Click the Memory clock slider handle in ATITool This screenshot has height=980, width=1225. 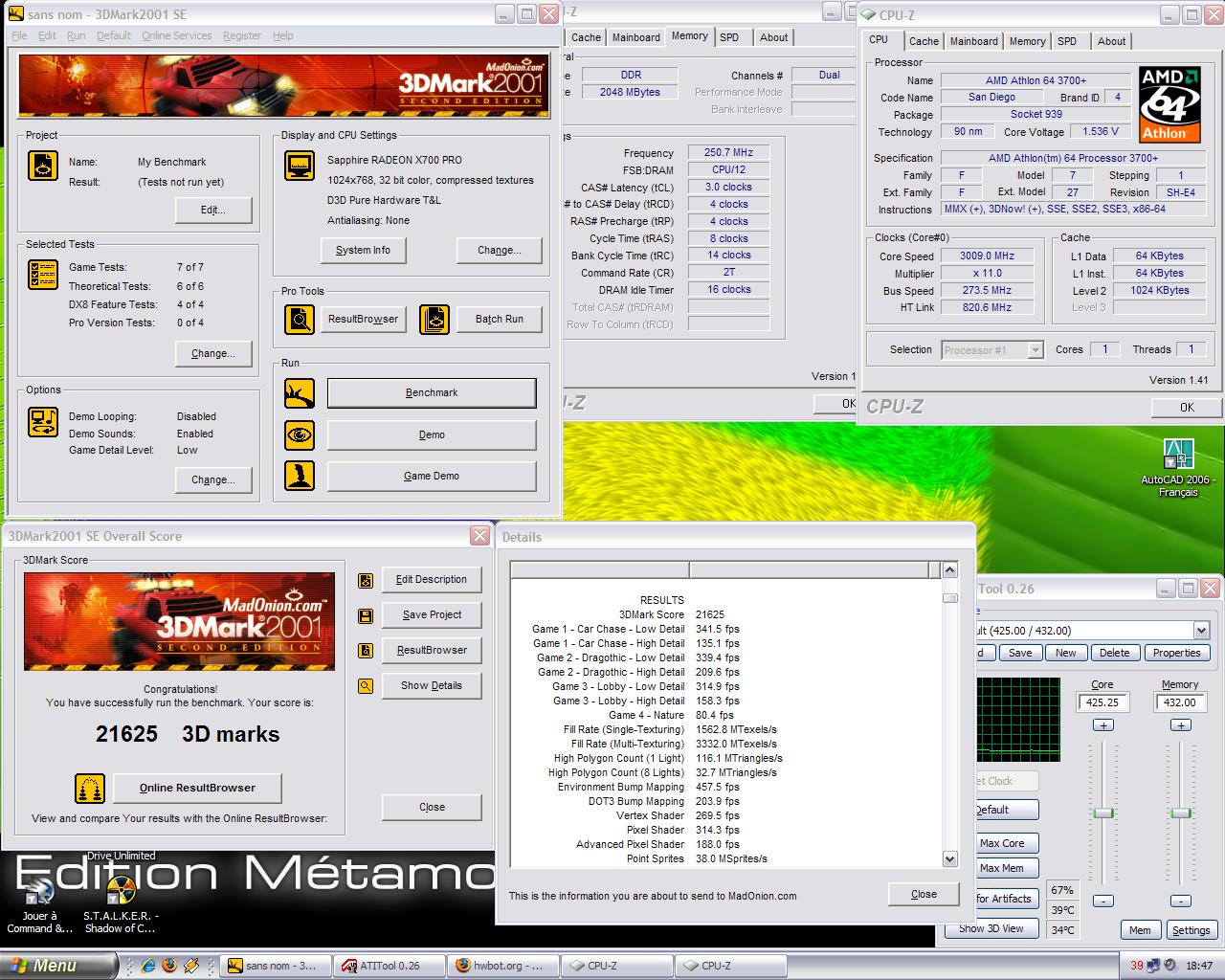click(1181, 813)
